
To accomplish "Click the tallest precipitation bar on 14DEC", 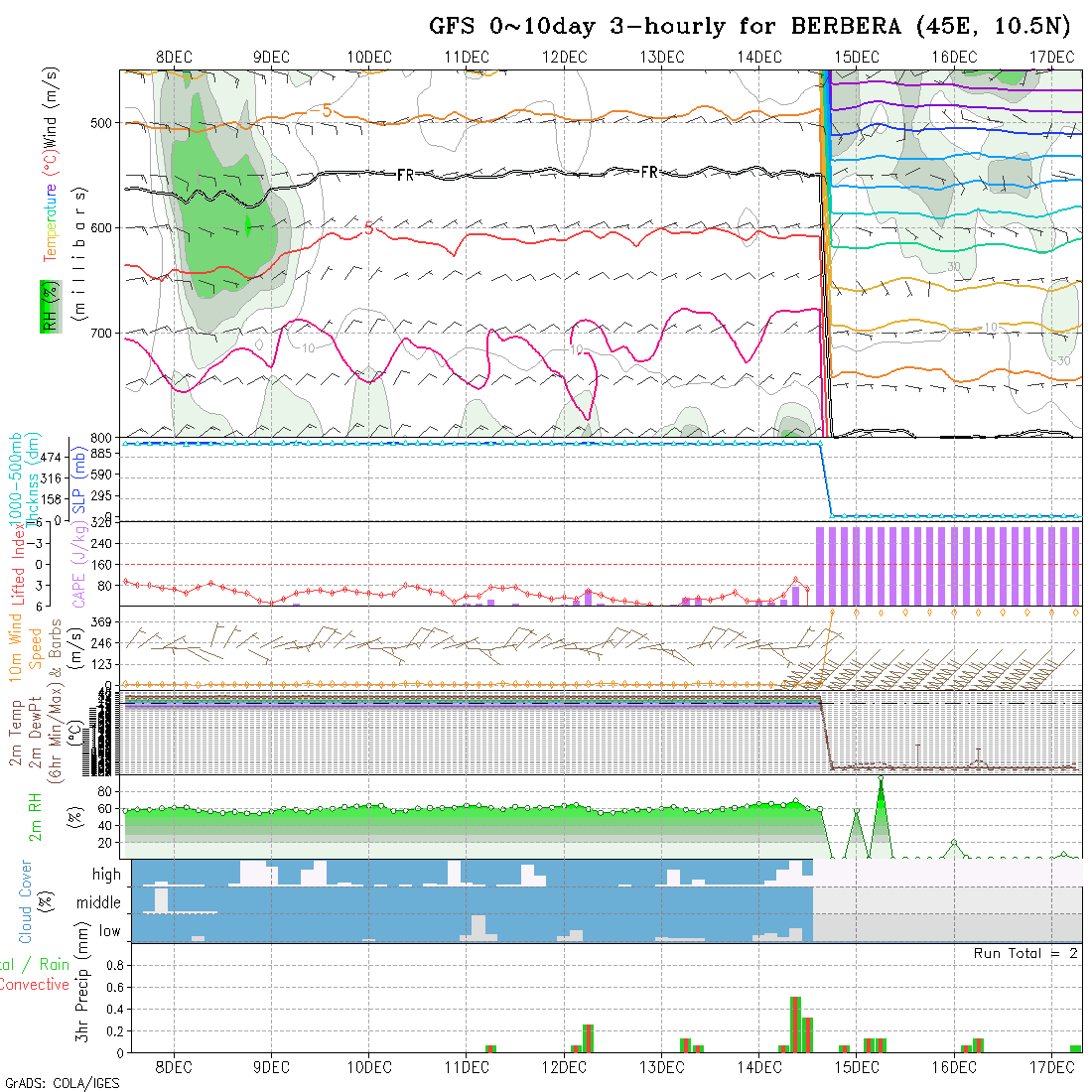I will click(x=795, y=1024).
